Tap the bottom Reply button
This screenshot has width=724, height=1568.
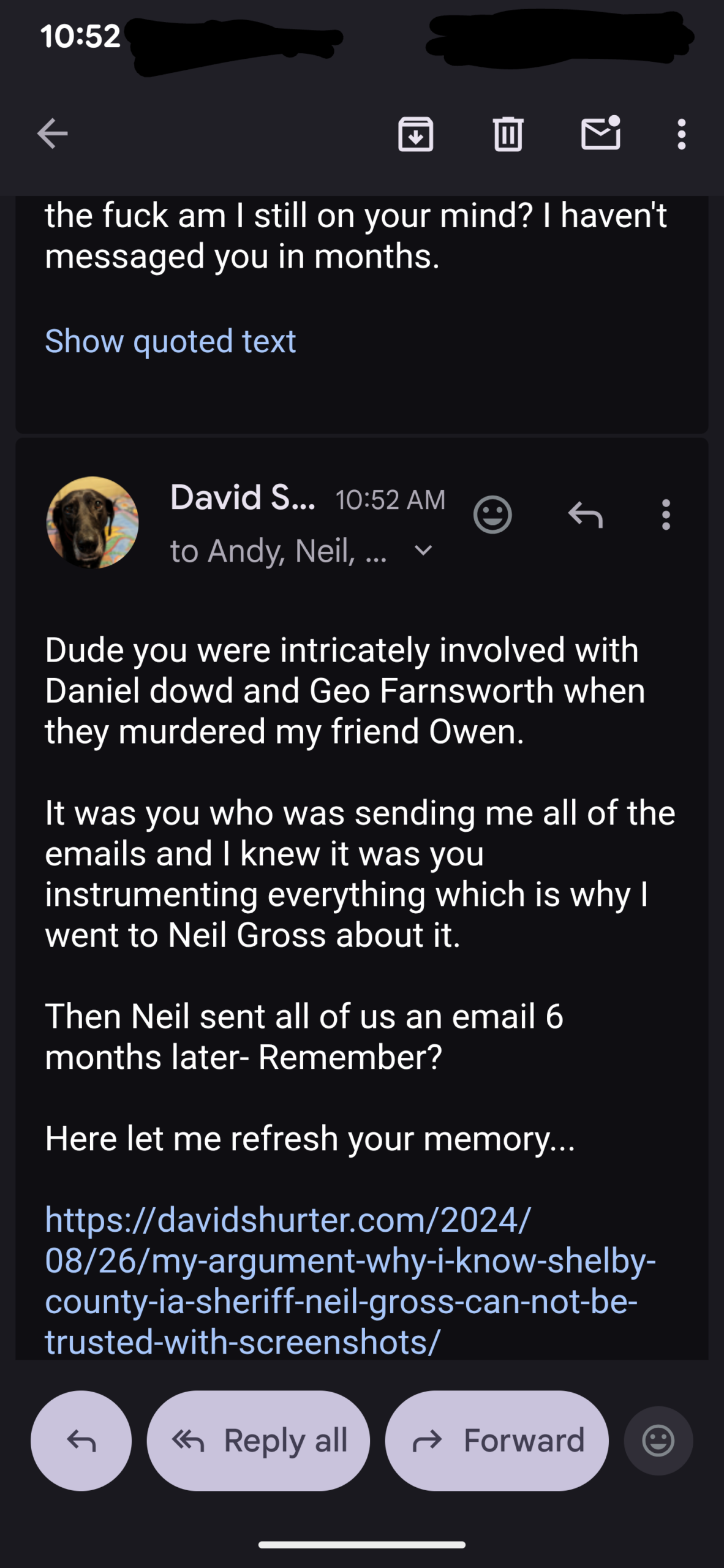coord(81,1441)
